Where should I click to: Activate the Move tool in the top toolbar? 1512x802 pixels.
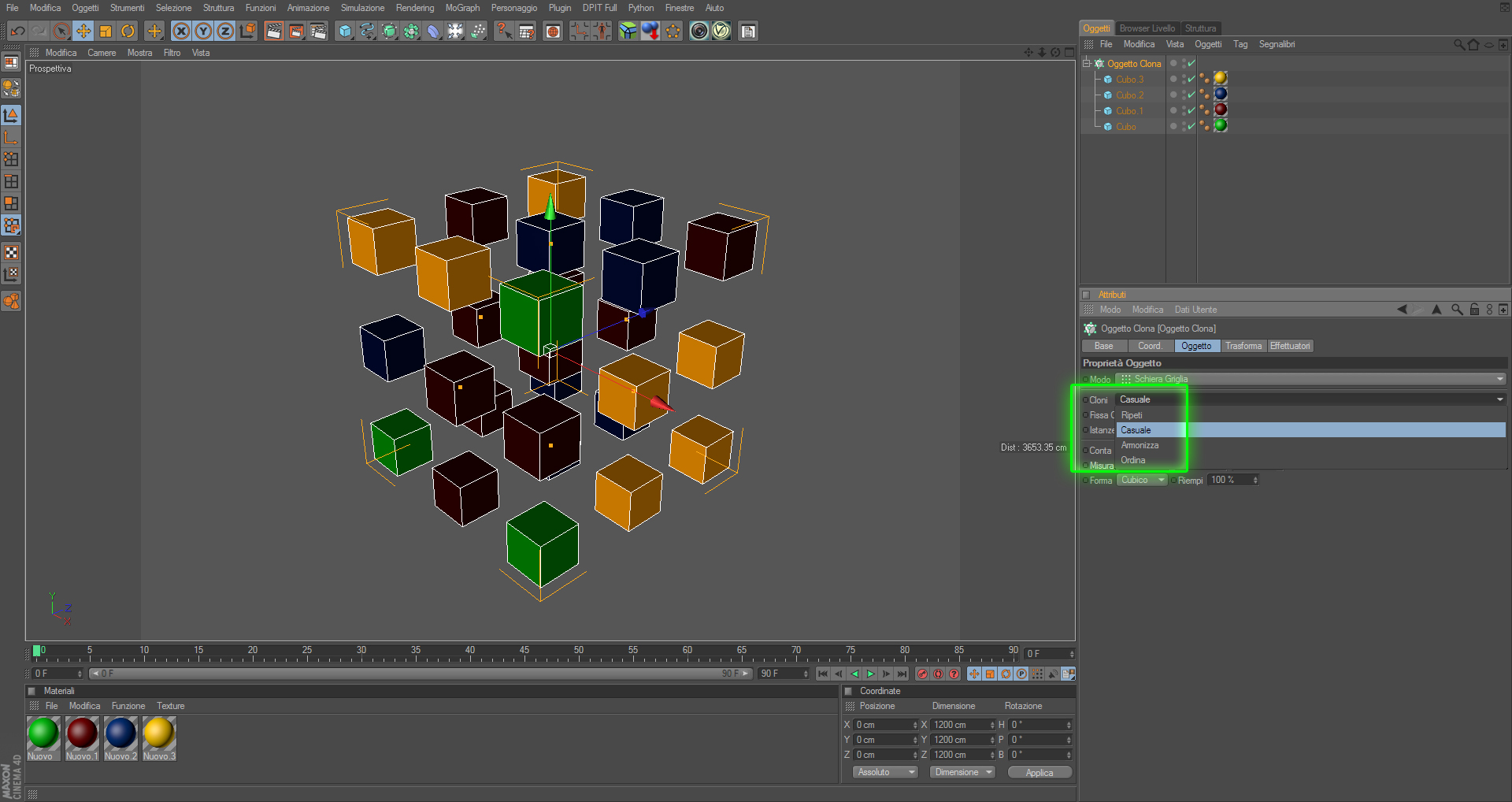pyautogui.click(x=83, y=32)
